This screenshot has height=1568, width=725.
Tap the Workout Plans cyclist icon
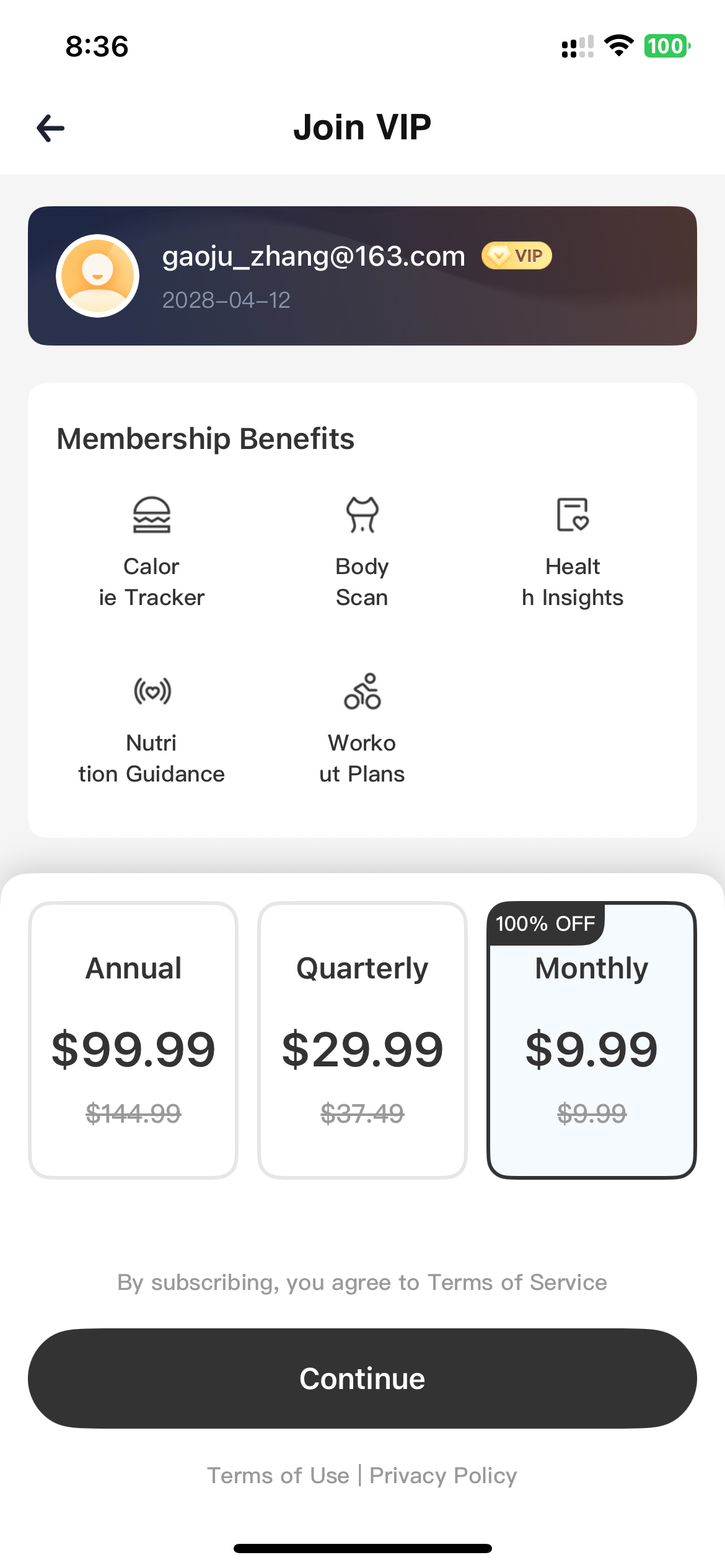point(362,691)
